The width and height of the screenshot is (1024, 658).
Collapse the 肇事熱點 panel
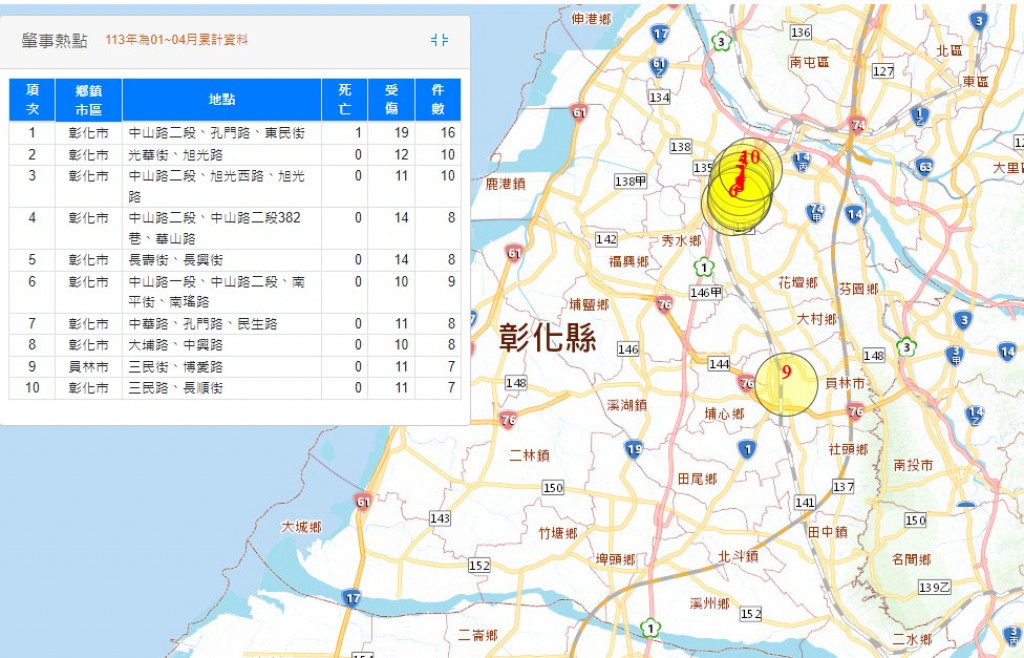[439, 40]
